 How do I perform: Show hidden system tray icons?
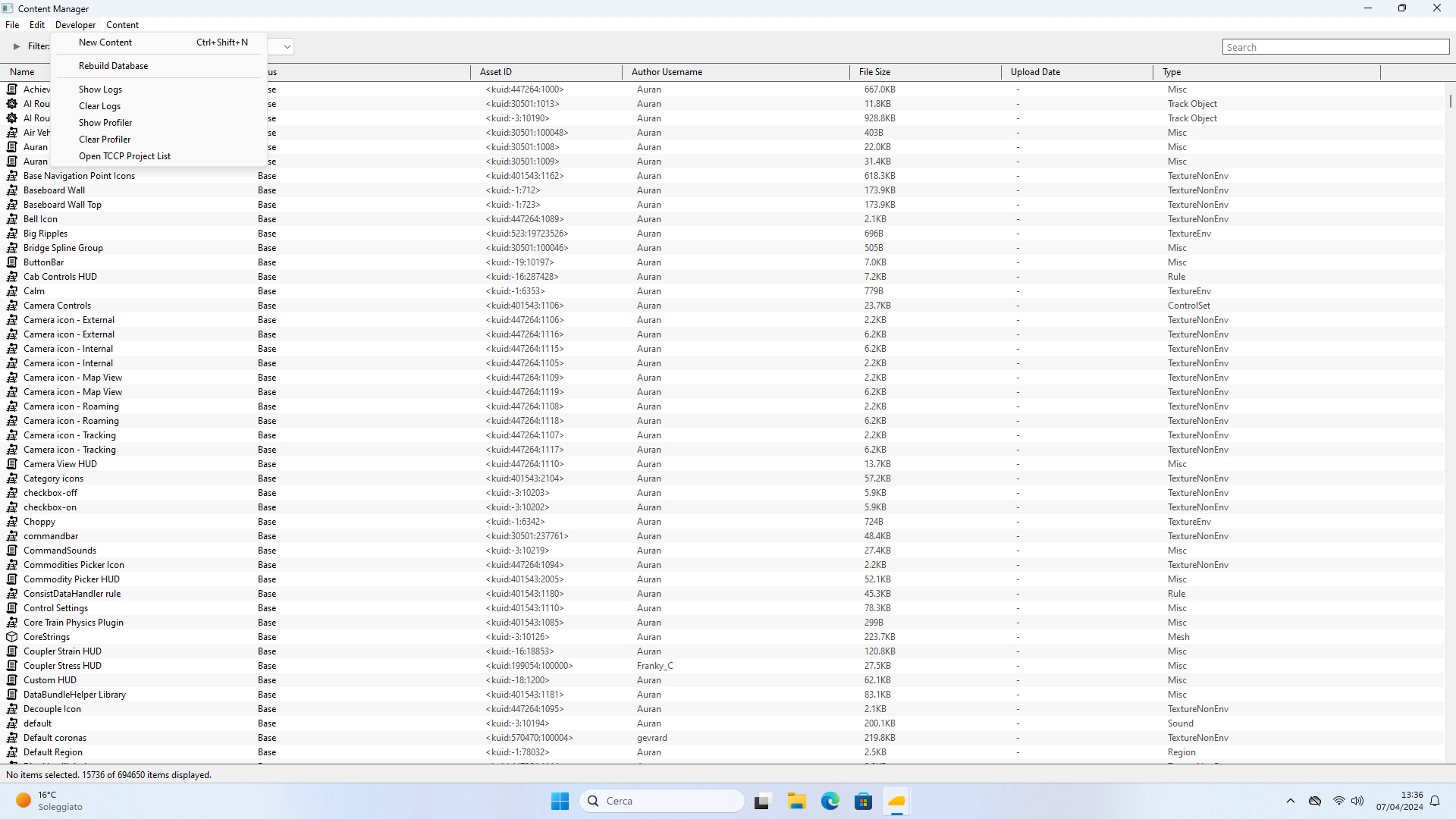[x=1291, y=801]
